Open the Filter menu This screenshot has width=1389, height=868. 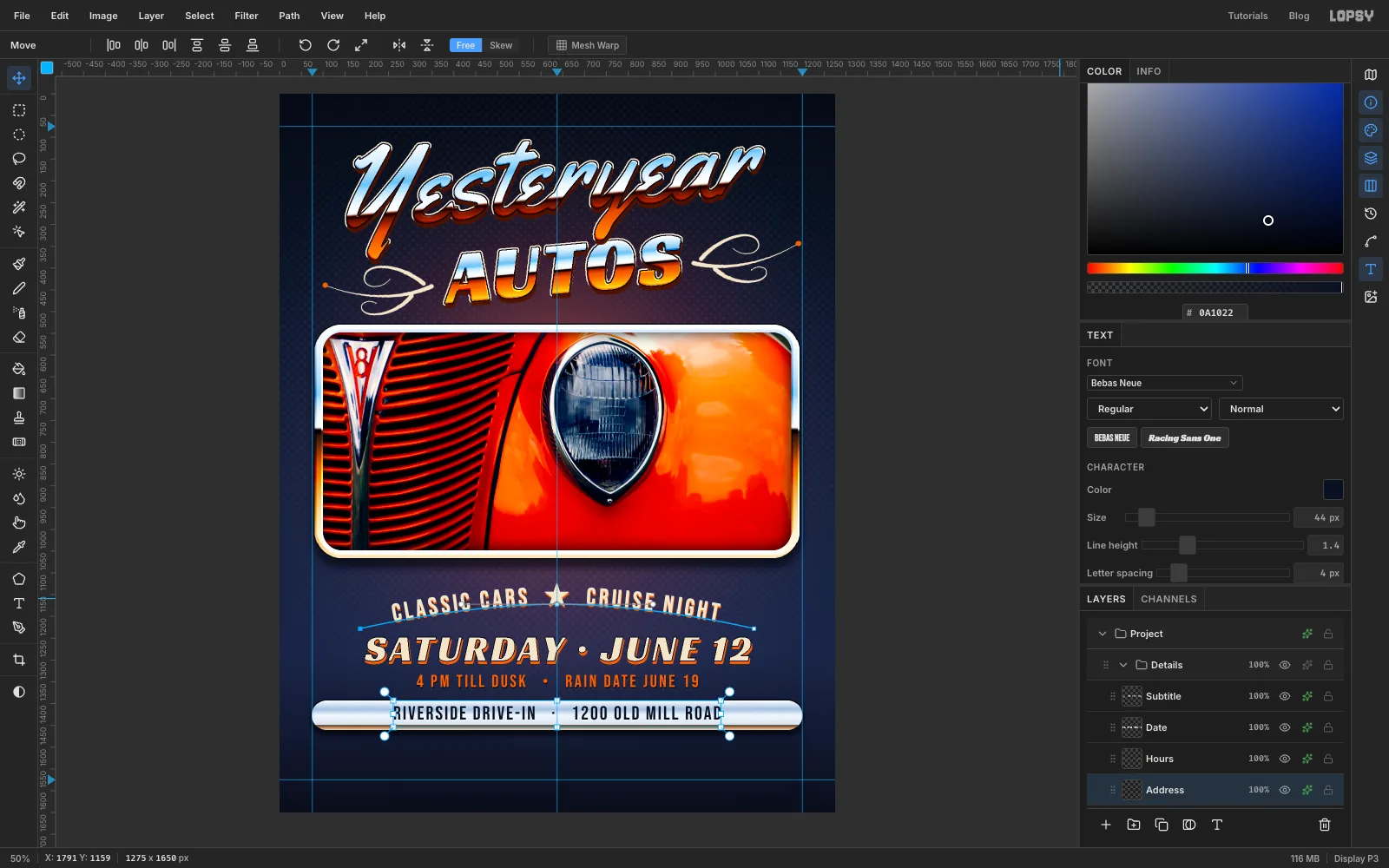247,16
